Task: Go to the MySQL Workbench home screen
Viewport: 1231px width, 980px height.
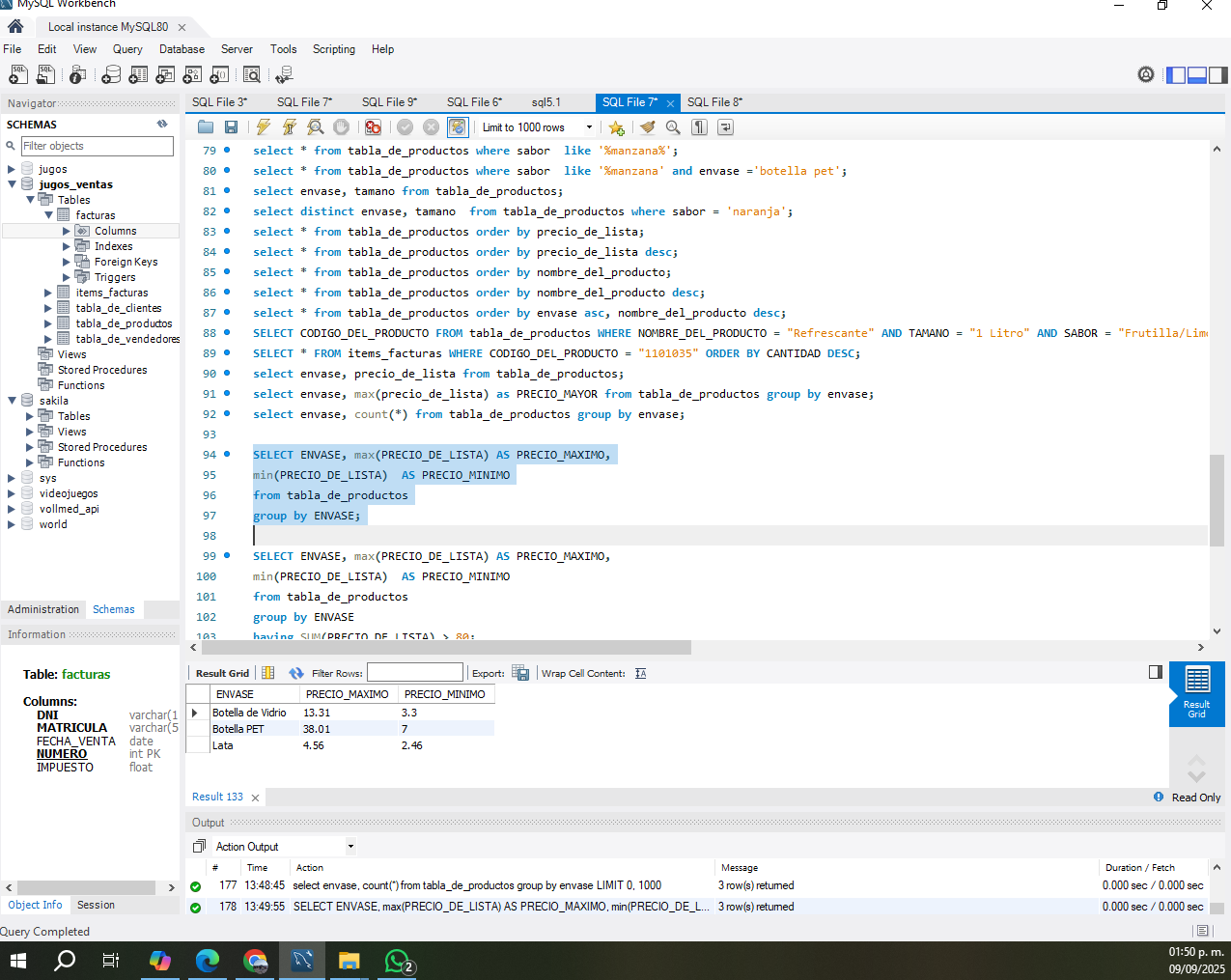Action: coord(15,27)
